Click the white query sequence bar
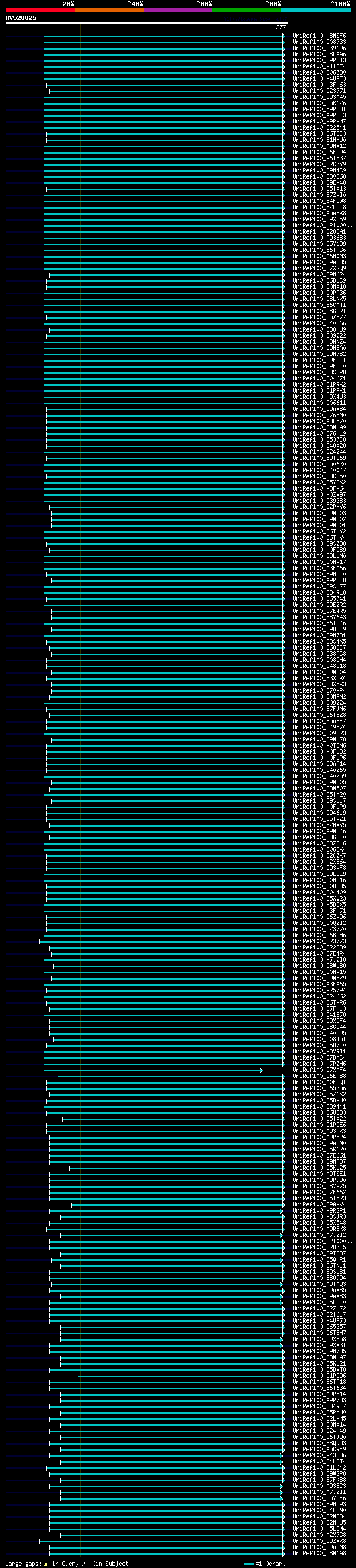The width and height of the screenshot is (356, 1568). (x=147, y=22)
